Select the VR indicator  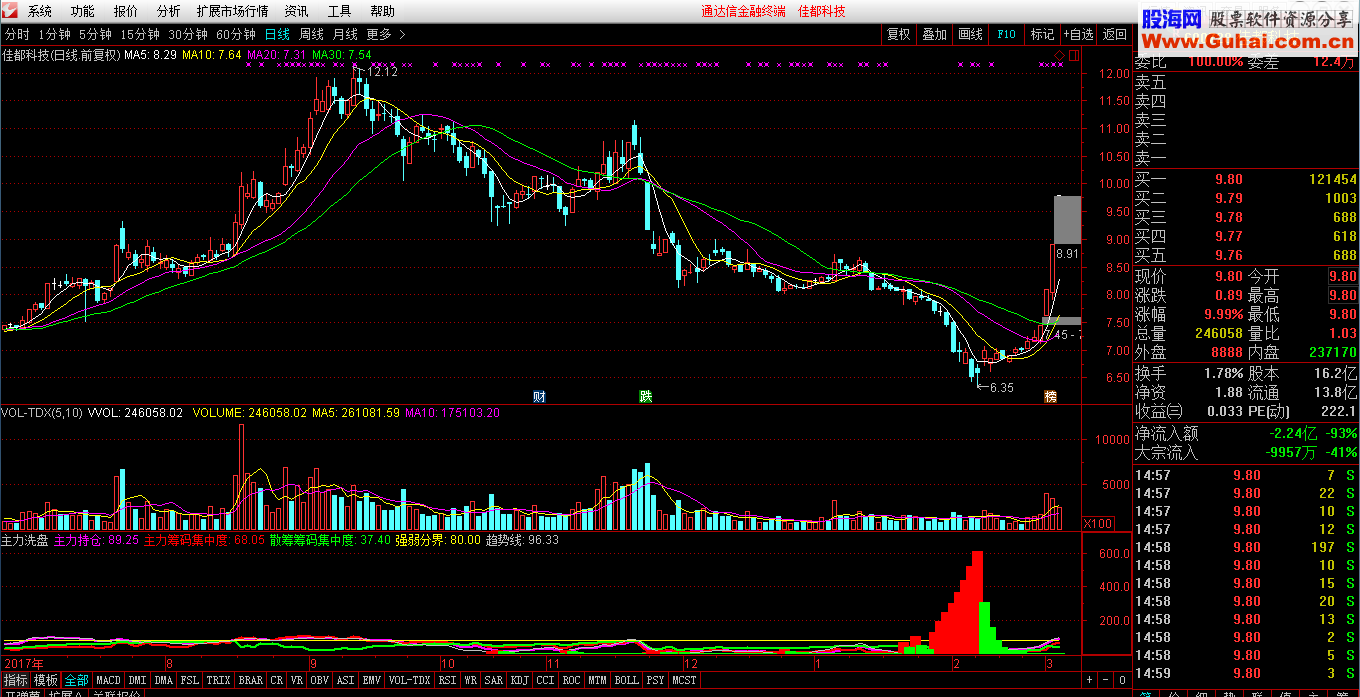tap(297, 680)
